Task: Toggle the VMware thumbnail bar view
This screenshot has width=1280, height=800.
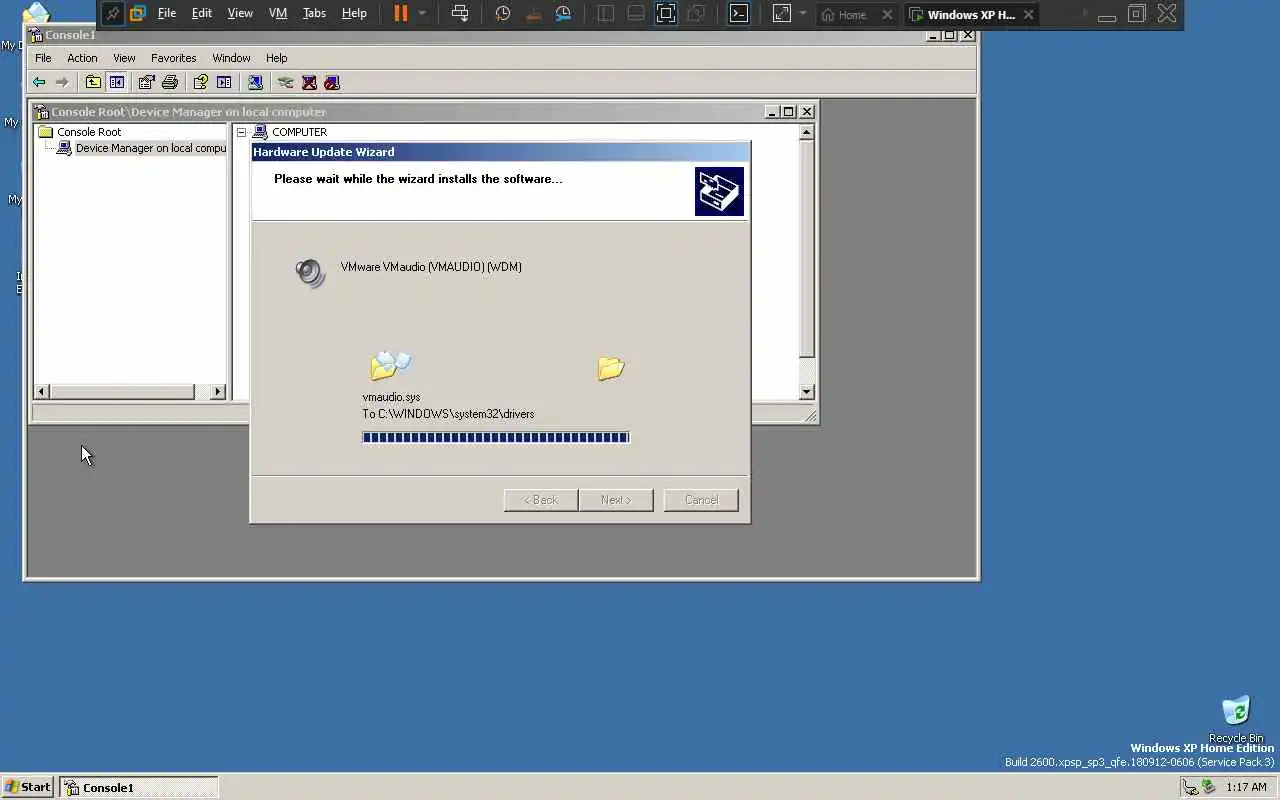Action: (636, 14)
